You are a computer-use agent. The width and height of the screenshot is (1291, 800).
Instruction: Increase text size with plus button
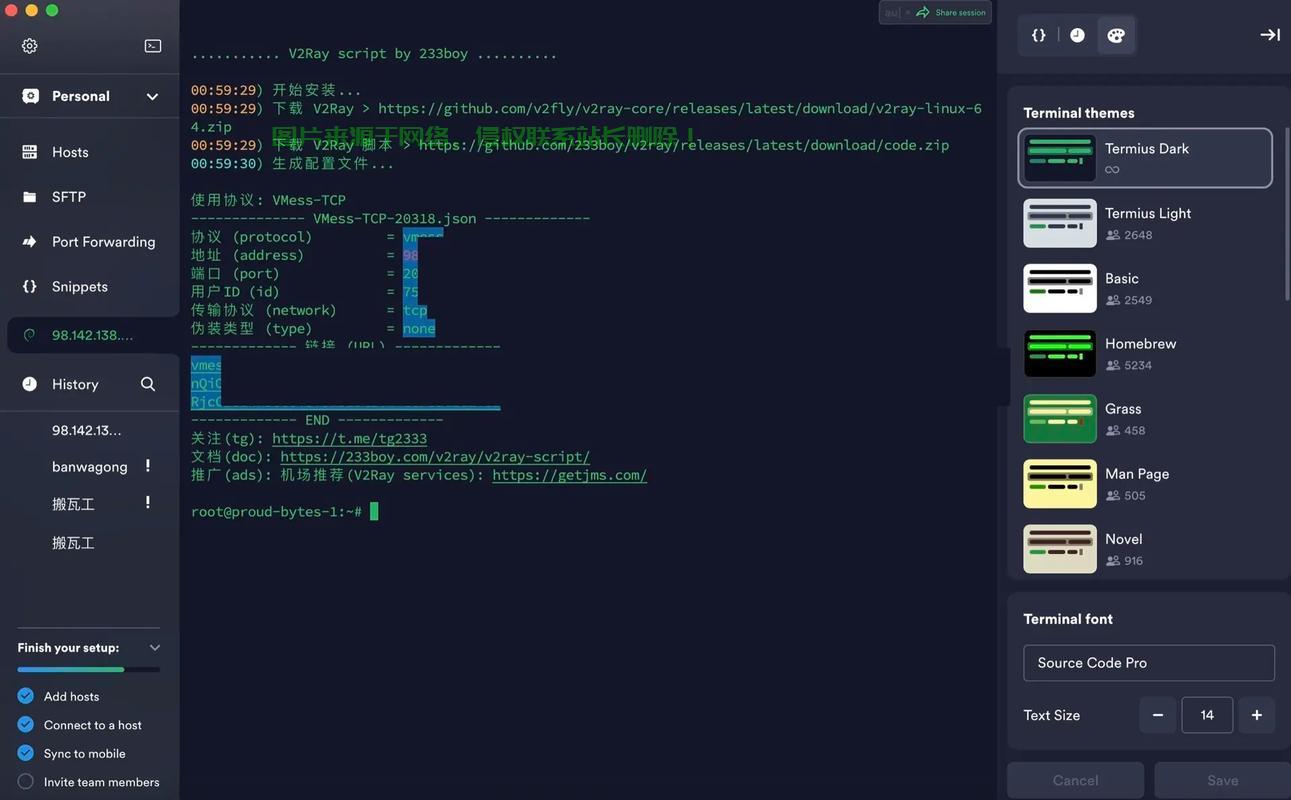[1257, 715]
